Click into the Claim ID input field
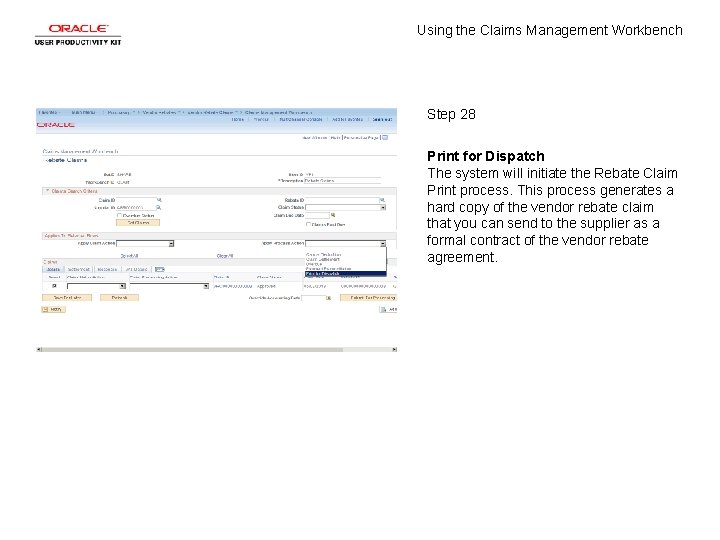The image size is (720, 540). pos(136,200)
